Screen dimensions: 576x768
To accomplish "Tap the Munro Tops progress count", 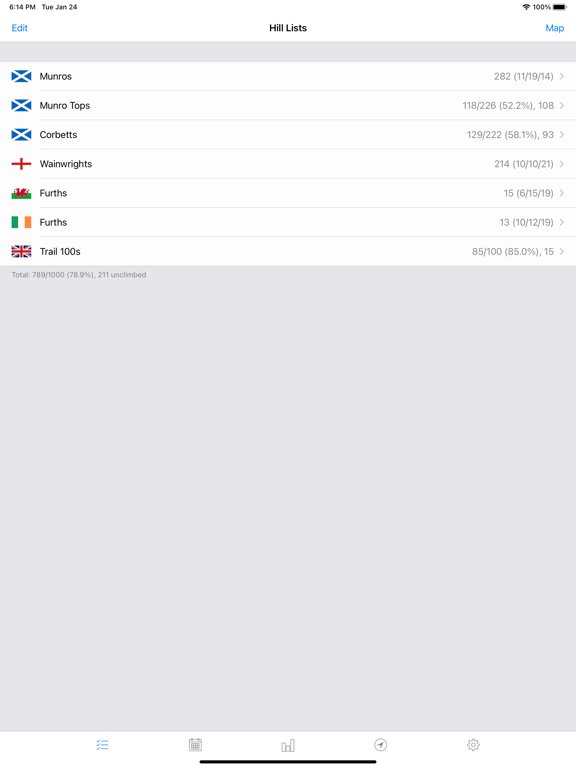I will [x=508, y=105].
